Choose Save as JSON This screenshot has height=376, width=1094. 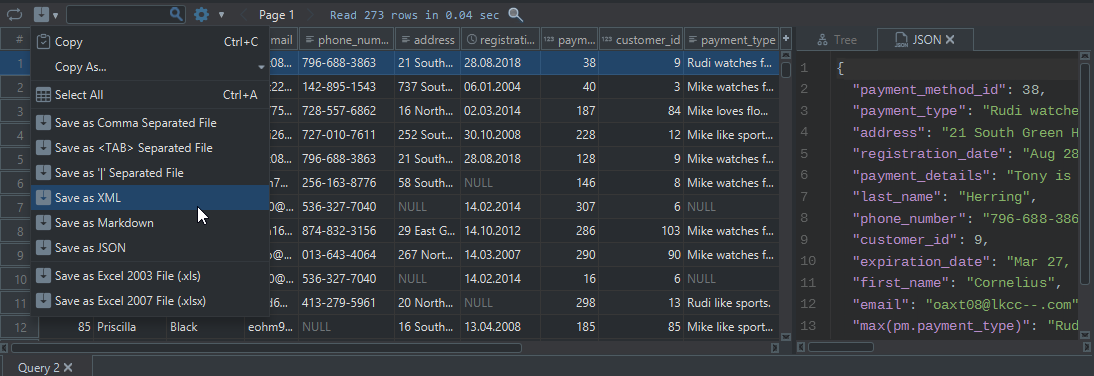(150, 248)
